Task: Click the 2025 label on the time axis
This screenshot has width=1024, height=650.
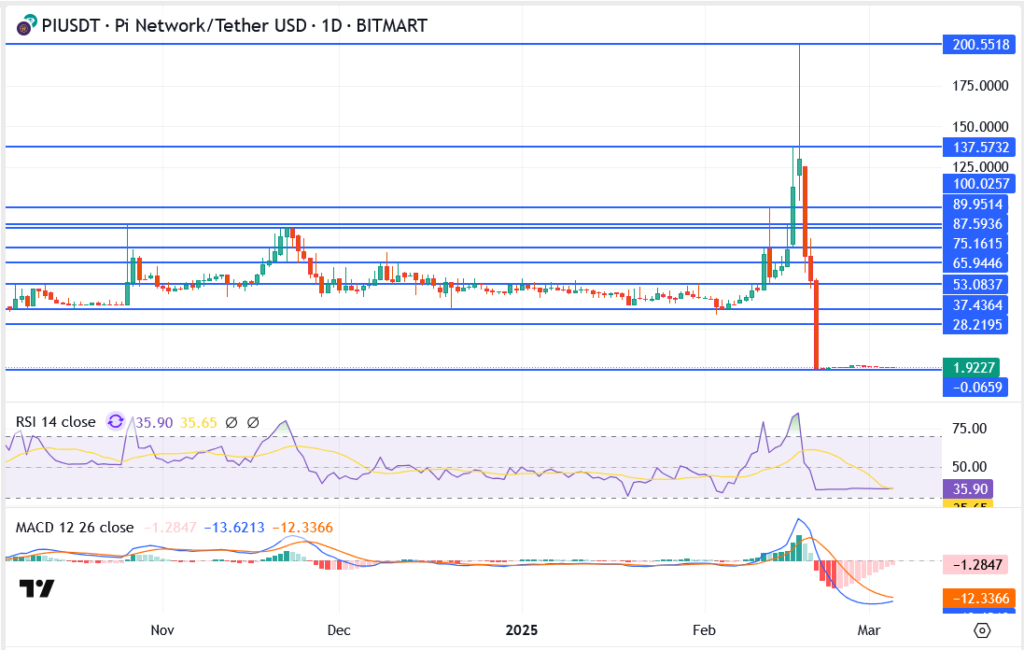Action: [x=521, y=631]
